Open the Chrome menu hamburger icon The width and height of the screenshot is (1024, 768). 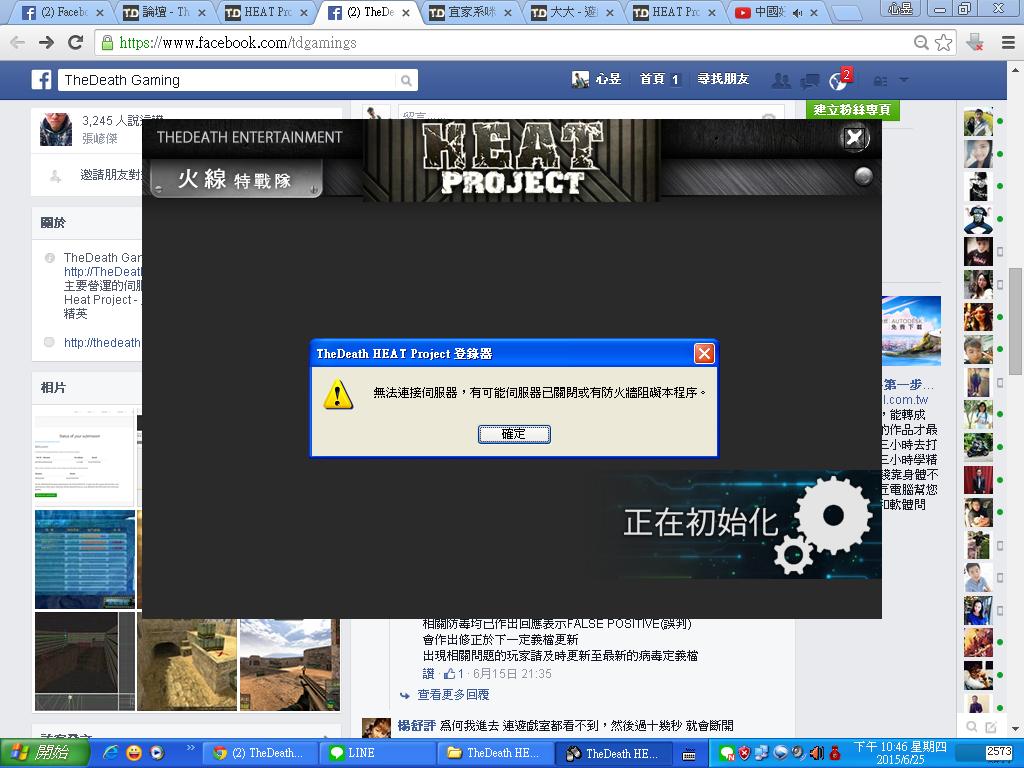click(x=1008, y=43)
